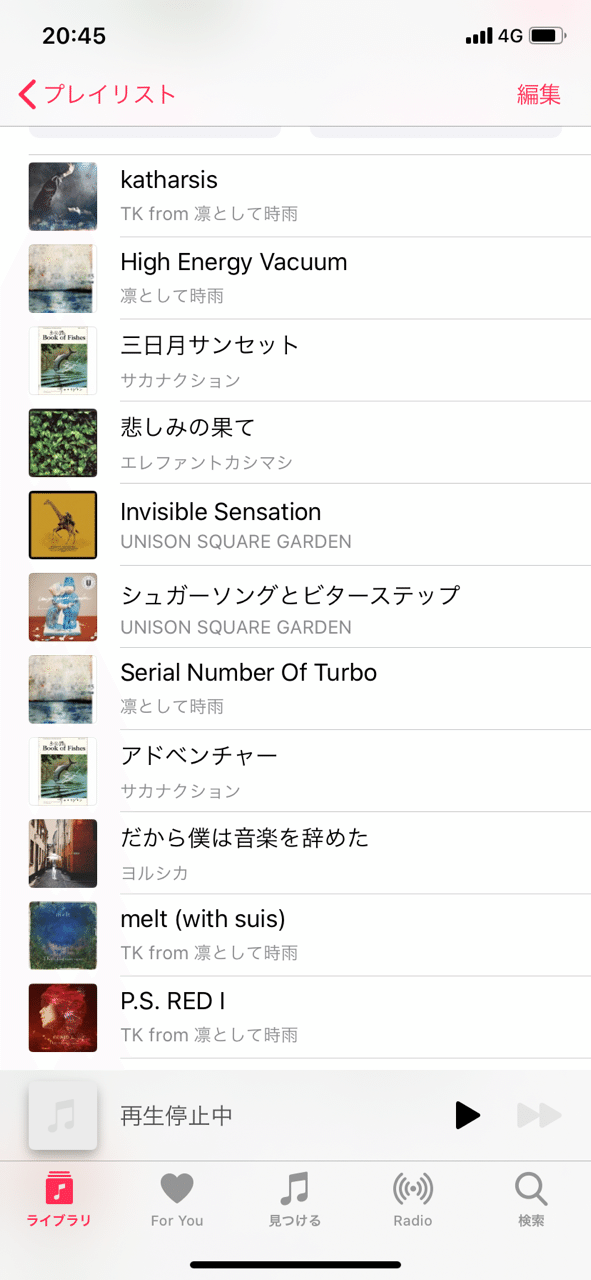Tap the アドベンチャー album artwork
The image size is (591, 1280).
(63, 771)
